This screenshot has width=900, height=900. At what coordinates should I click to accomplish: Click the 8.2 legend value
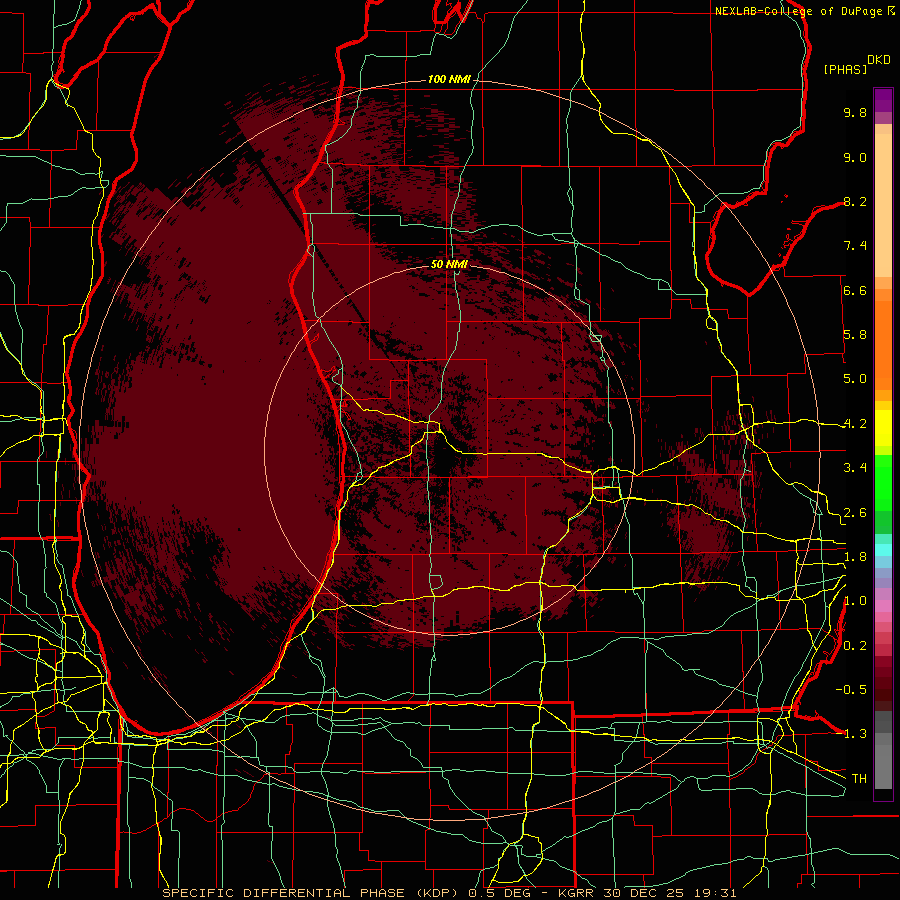(855, 201)
